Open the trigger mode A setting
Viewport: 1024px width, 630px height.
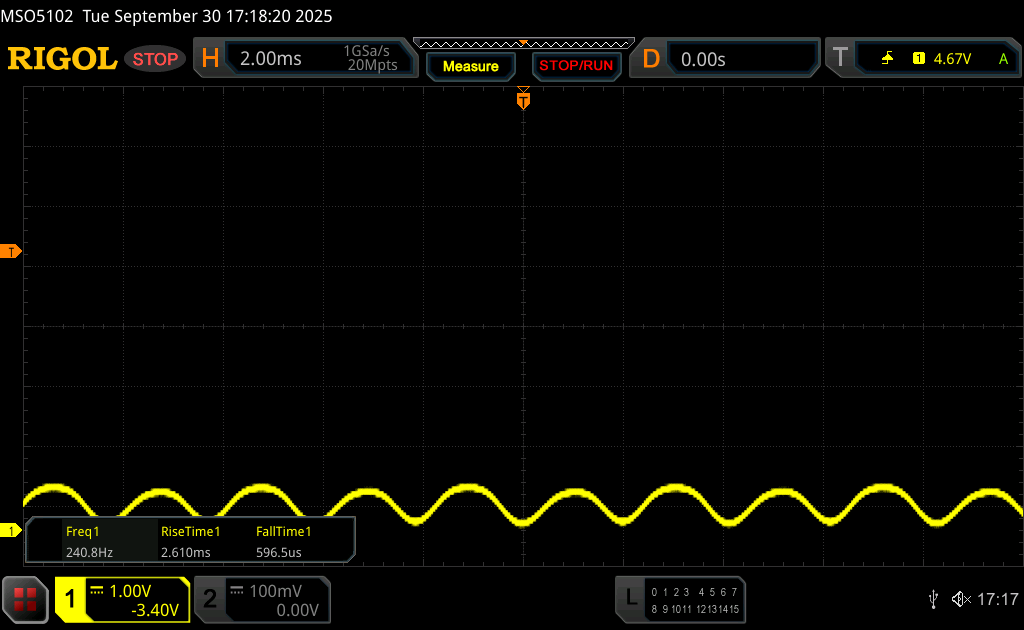1003,59
